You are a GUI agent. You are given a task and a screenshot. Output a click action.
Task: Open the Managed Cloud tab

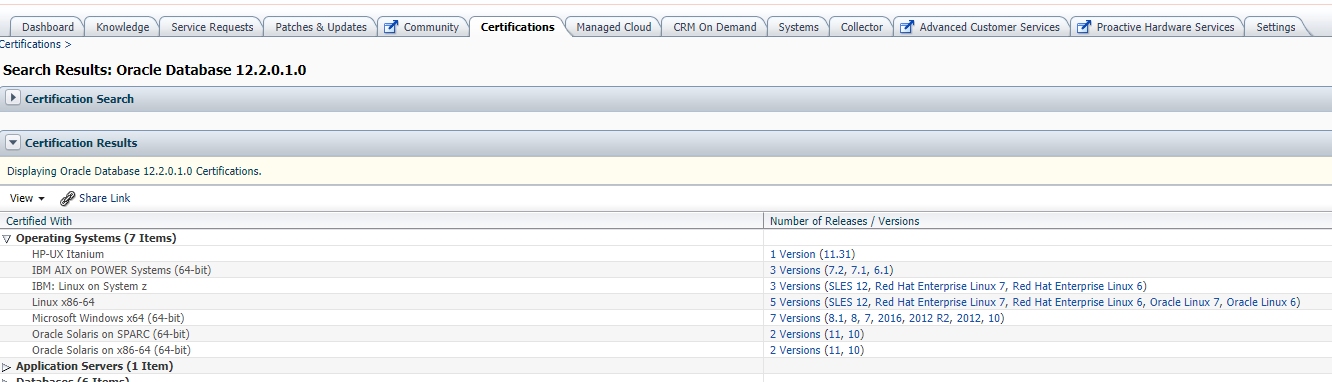[x=613, y=27]
